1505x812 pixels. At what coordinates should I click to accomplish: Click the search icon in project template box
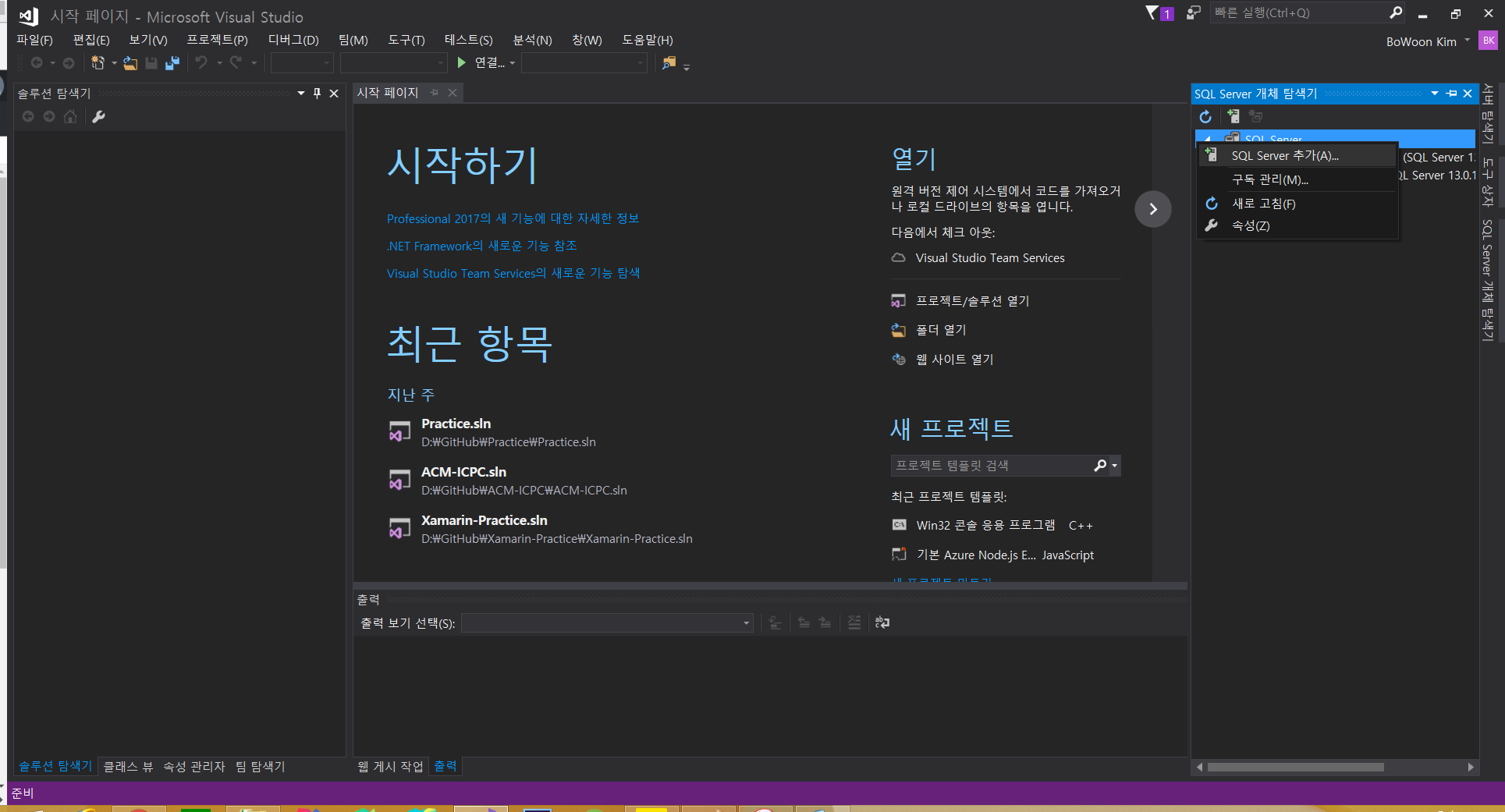coord(1100,466)
